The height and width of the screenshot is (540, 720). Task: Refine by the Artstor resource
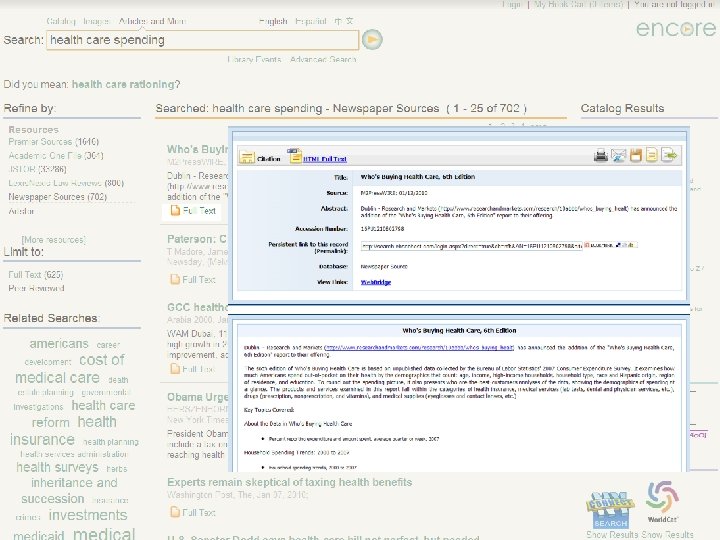pos(21,211)
